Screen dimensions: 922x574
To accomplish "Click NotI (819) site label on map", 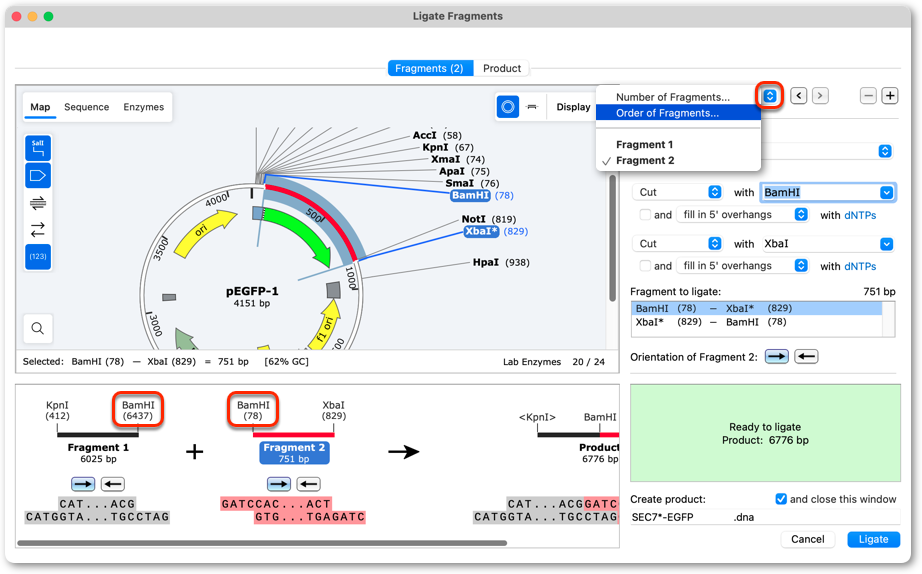I will (489, 219).
